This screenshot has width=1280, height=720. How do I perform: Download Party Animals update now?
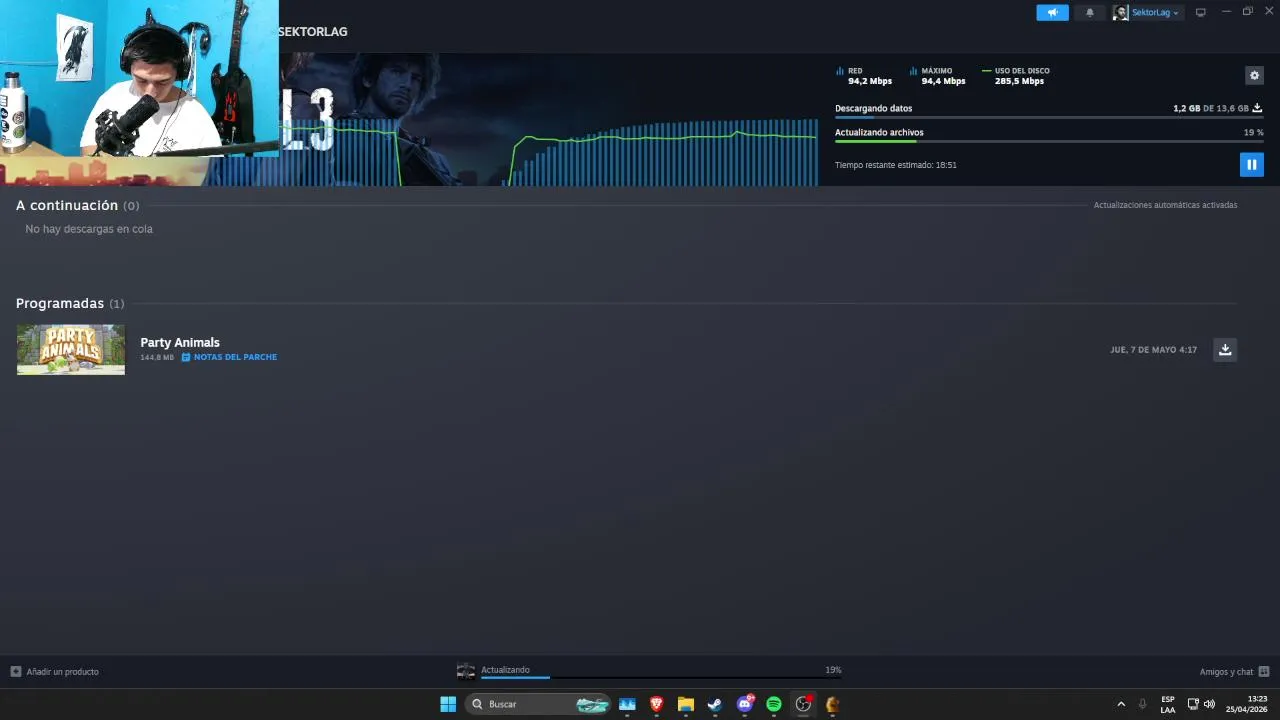(1225, 349)
